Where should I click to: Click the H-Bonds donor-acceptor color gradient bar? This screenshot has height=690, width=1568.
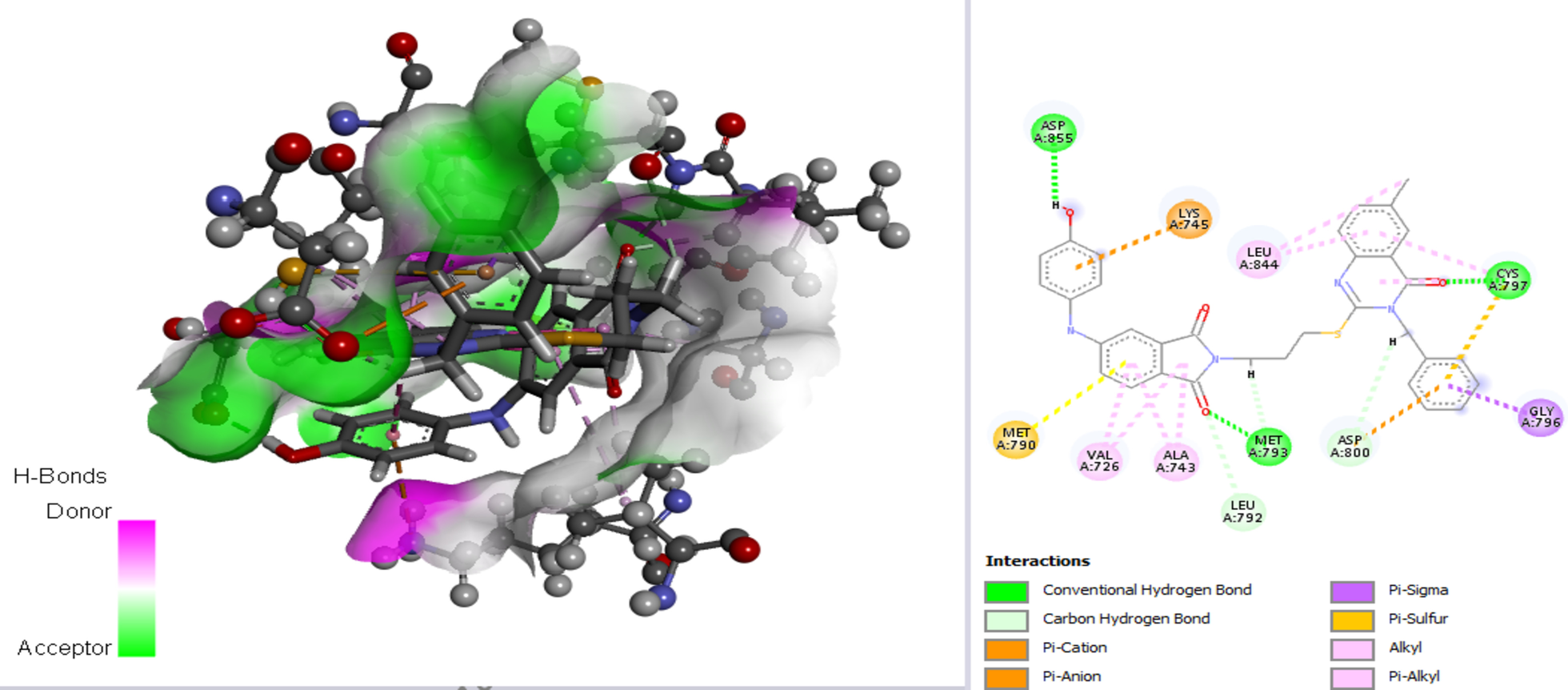(x=137, y=588)
